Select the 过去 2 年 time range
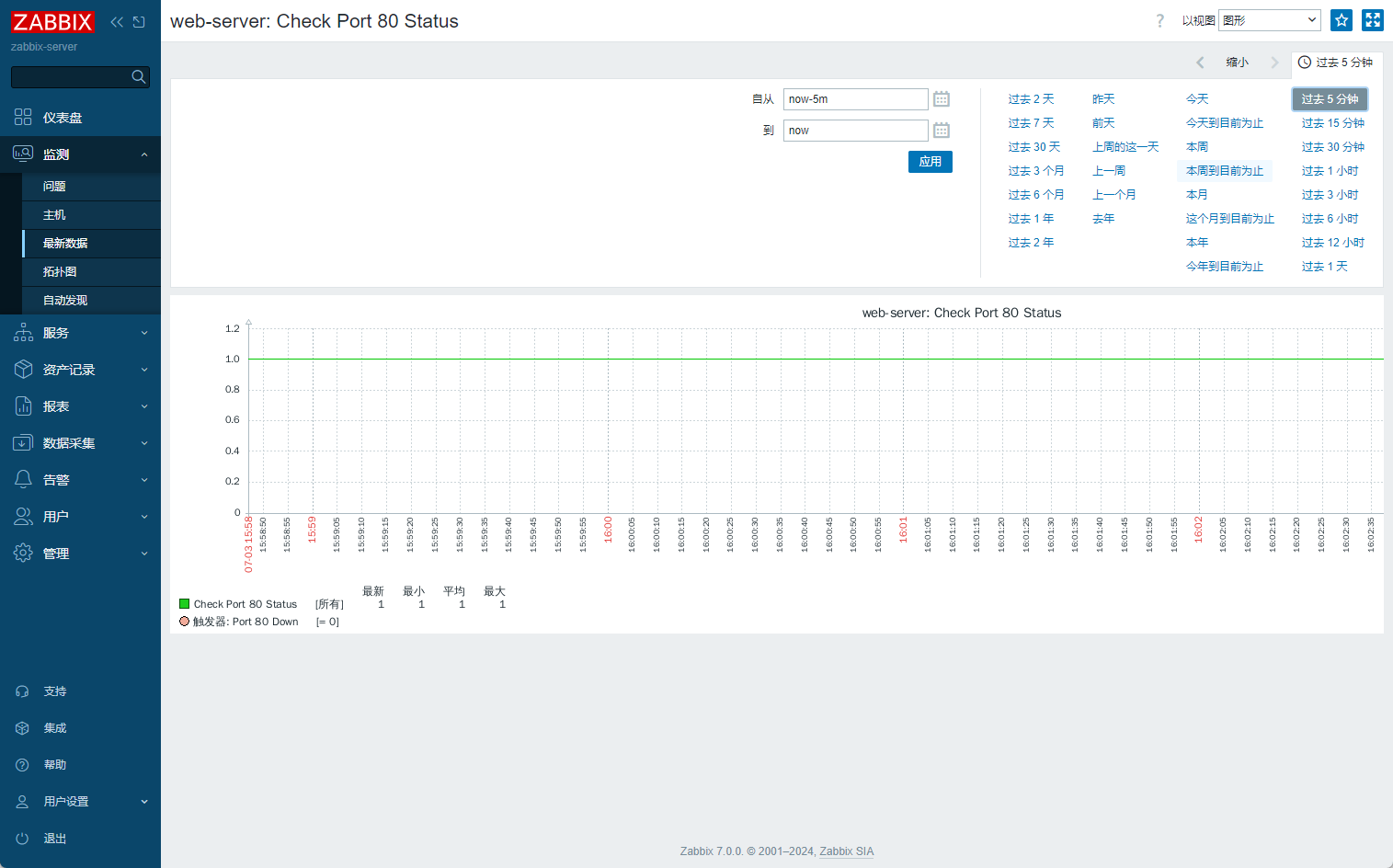Viewport: 1393px width, 868px height. [1031, 243]
